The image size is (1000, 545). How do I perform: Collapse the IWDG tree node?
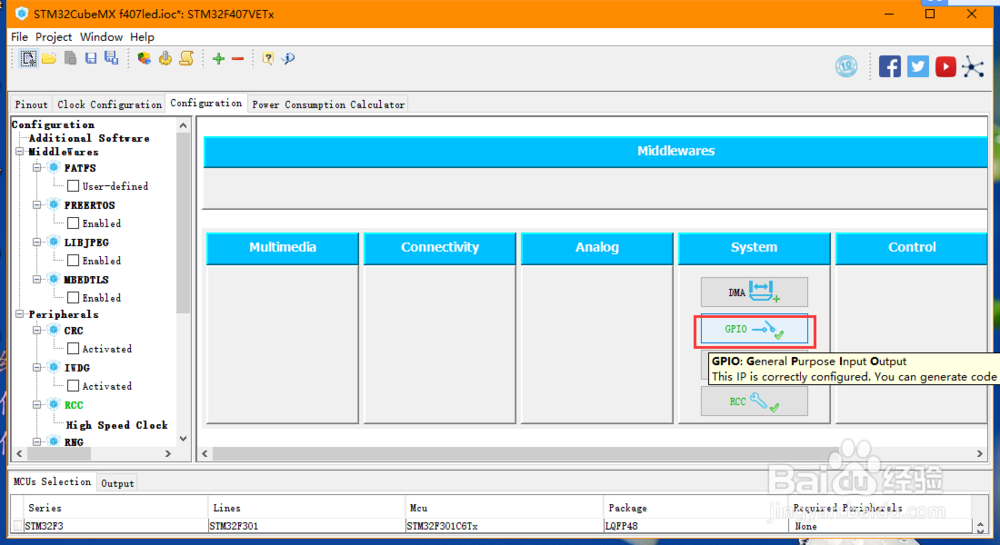coord(37,367)
